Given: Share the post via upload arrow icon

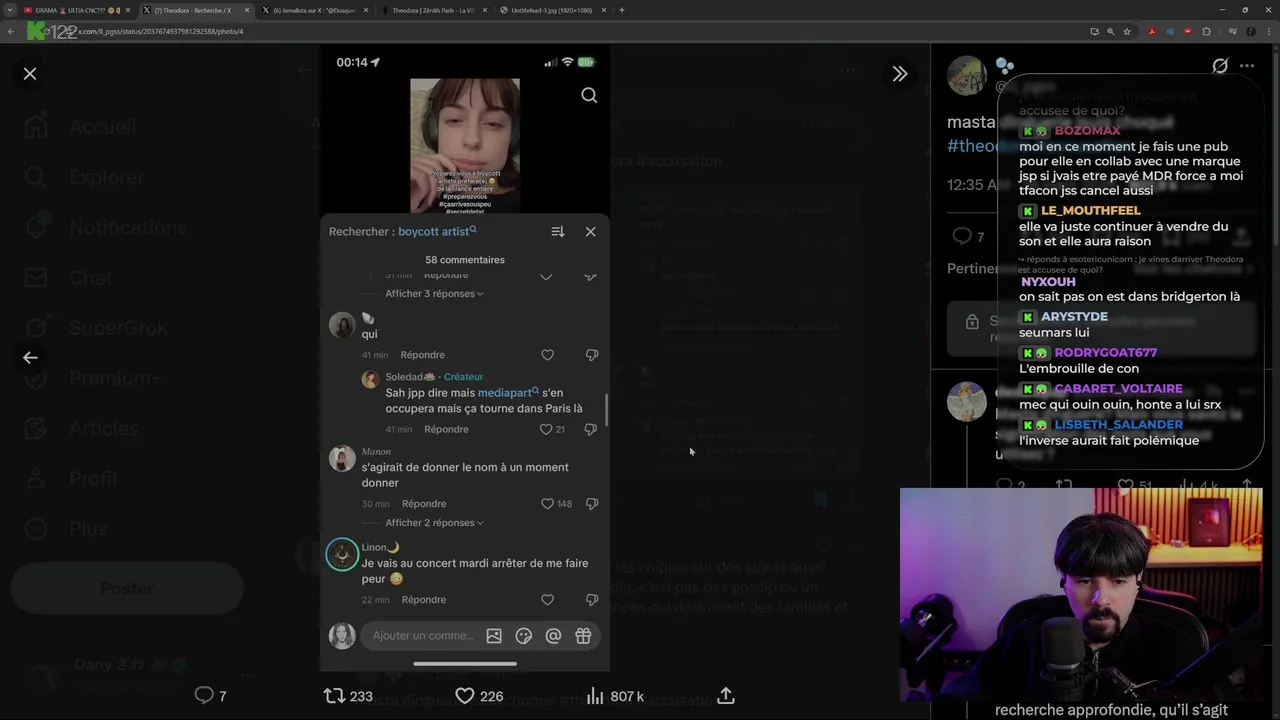Looking at the screenshot, I should point(726,695).
